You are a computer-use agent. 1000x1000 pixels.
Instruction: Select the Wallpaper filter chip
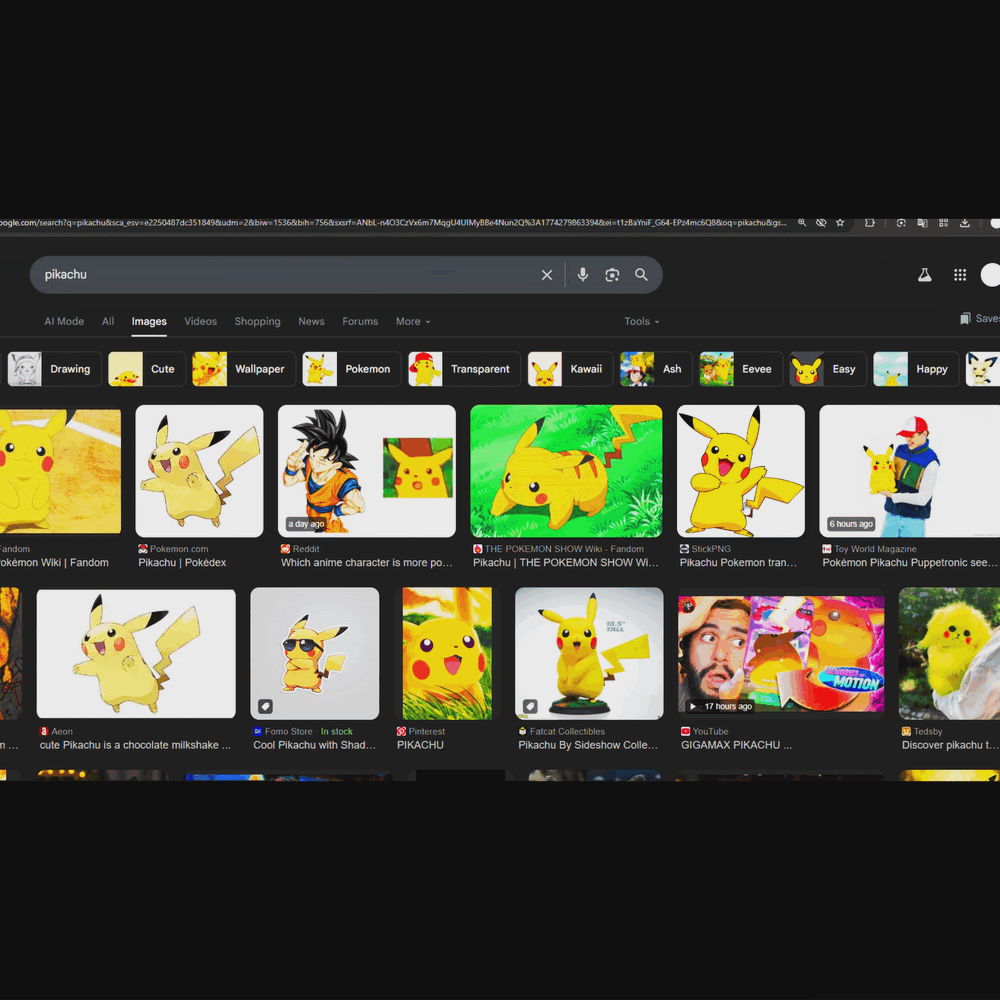(x=244, y=369)
